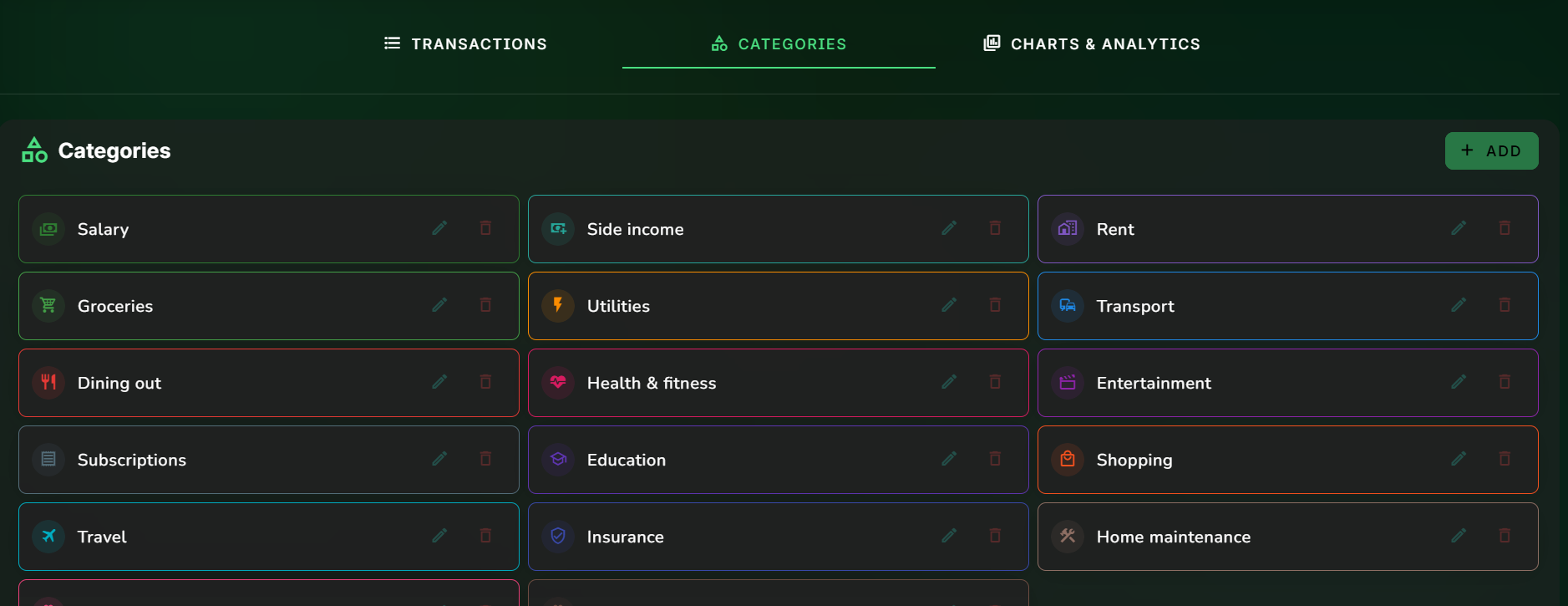Edit the Health & fitness category
Image resolution: width=1568 pixels, height=606 pixels.
click(949, 382)
